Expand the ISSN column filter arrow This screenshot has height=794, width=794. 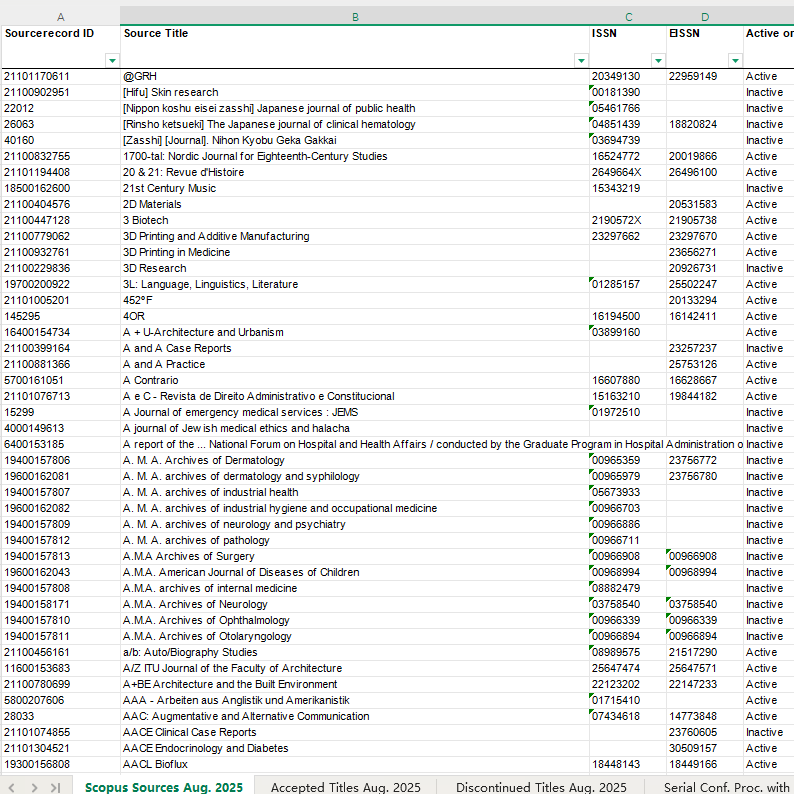pyautogui.click(x=658, y=61)
